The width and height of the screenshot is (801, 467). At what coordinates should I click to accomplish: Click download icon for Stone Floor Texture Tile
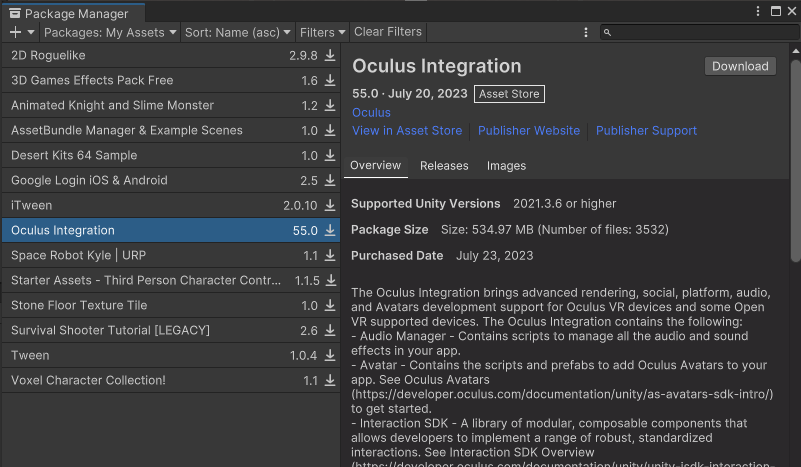tap(330, 306)
